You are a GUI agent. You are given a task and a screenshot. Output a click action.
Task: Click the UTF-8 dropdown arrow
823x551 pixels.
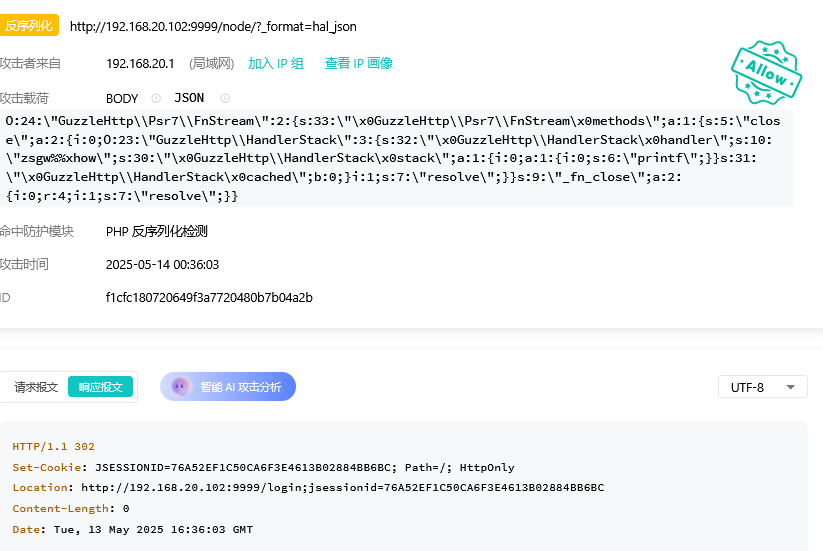[x=791, y=387]
